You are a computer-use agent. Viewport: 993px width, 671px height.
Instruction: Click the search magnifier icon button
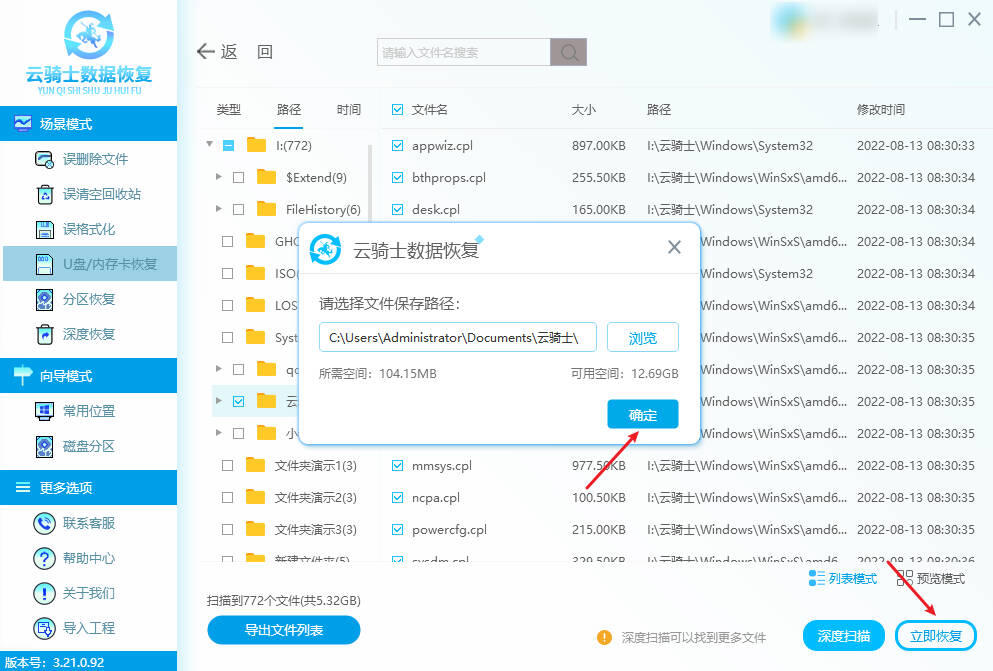point(569,52)
